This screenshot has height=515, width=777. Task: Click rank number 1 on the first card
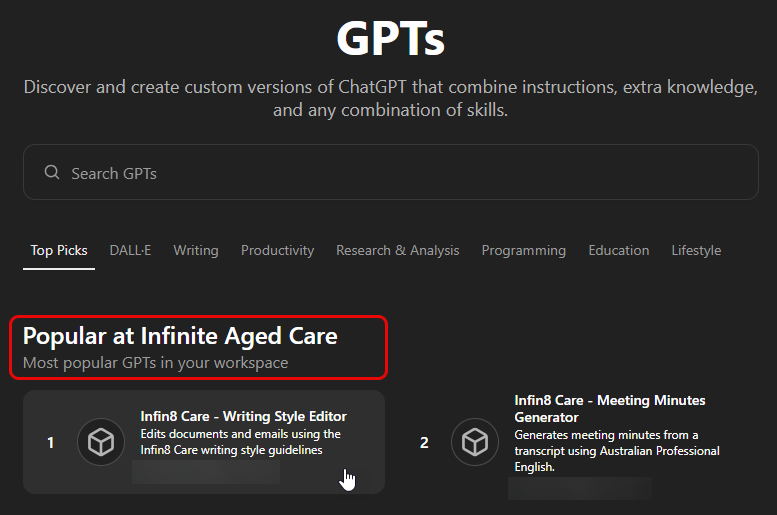tap(50, 443)
